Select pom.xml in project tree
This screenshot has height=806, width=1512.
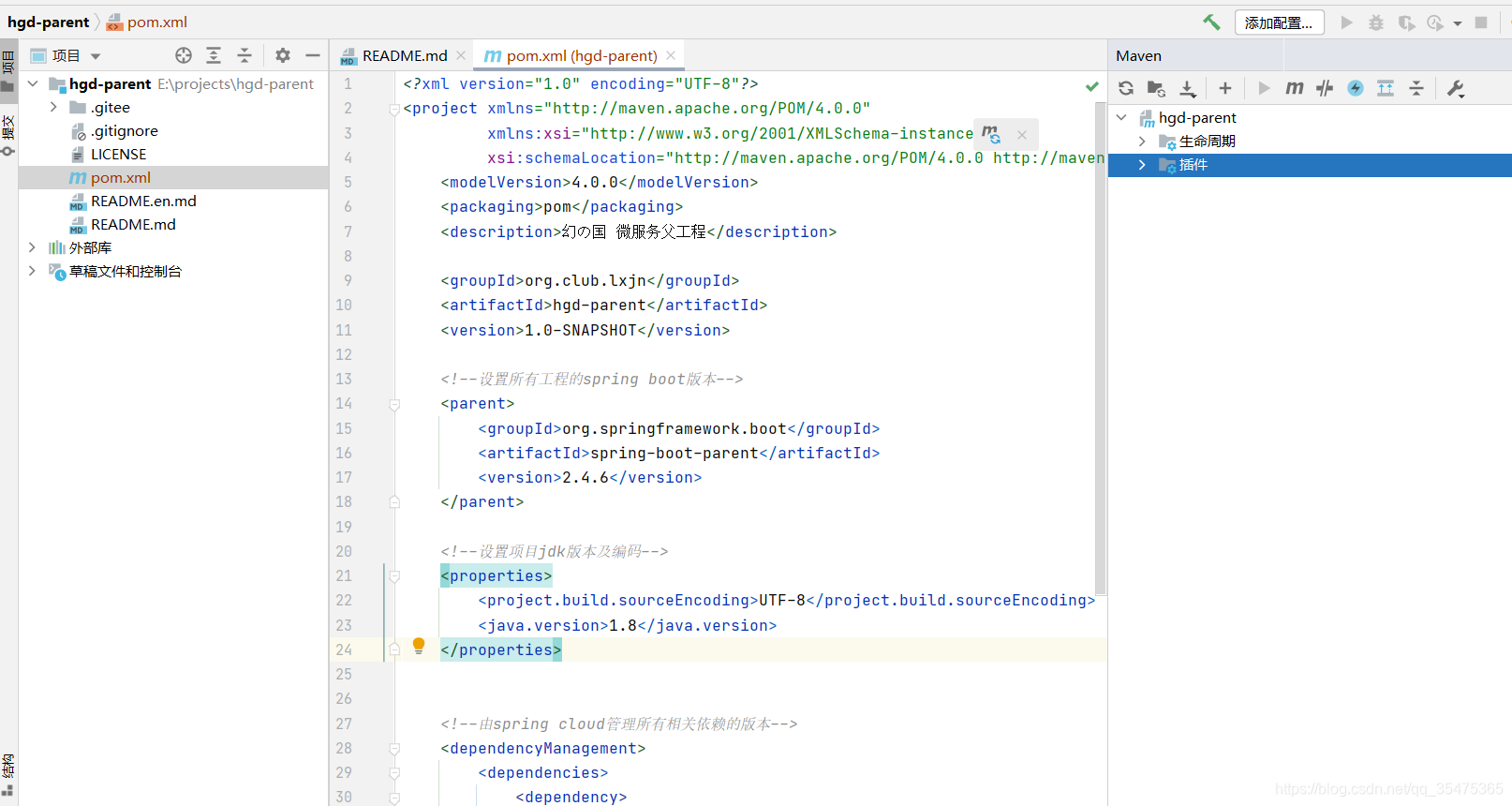[120, 177]
